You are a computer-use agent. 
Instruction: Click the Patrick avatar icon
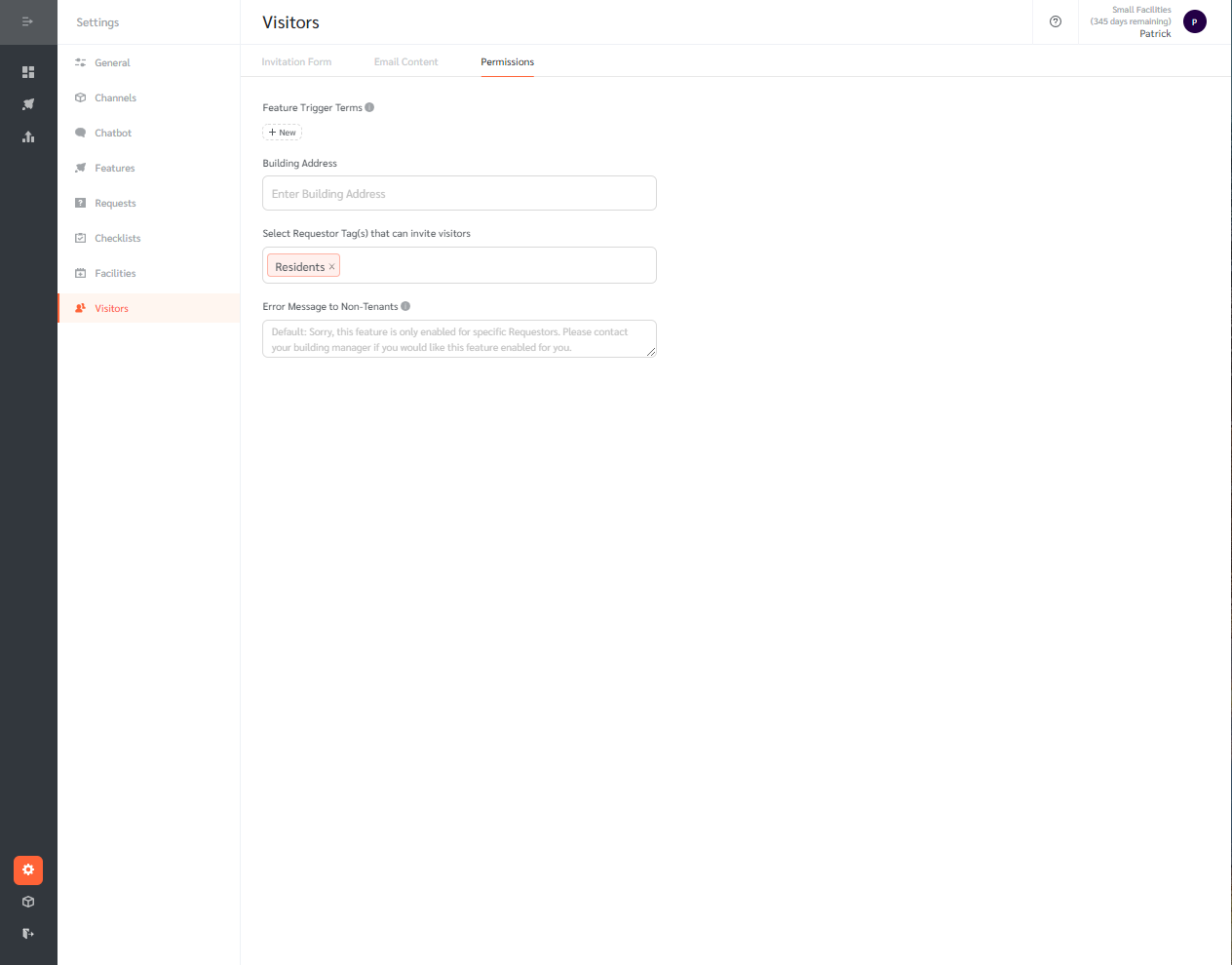(1194, 20)
